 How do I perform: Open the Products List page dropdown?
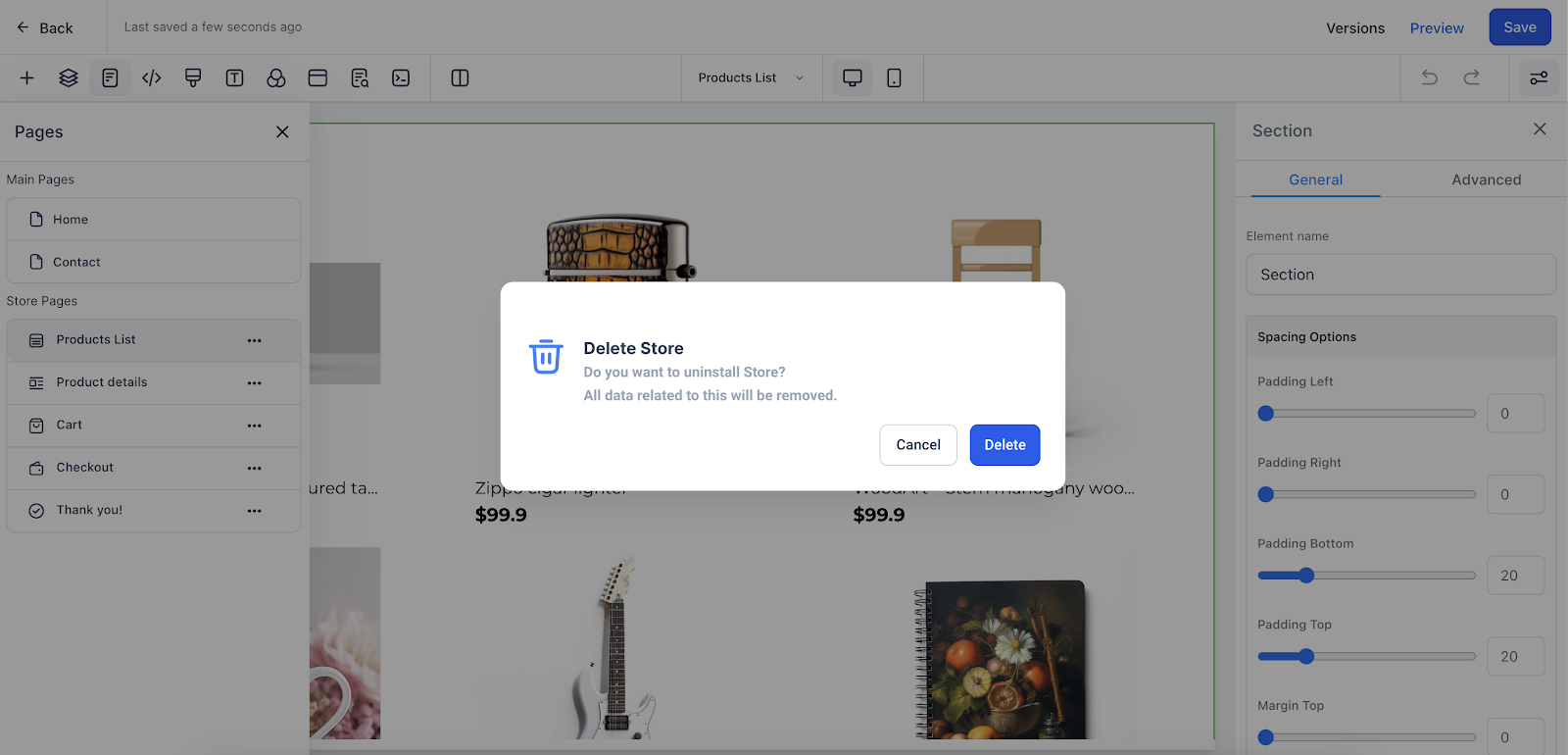[x=751, y=77]
